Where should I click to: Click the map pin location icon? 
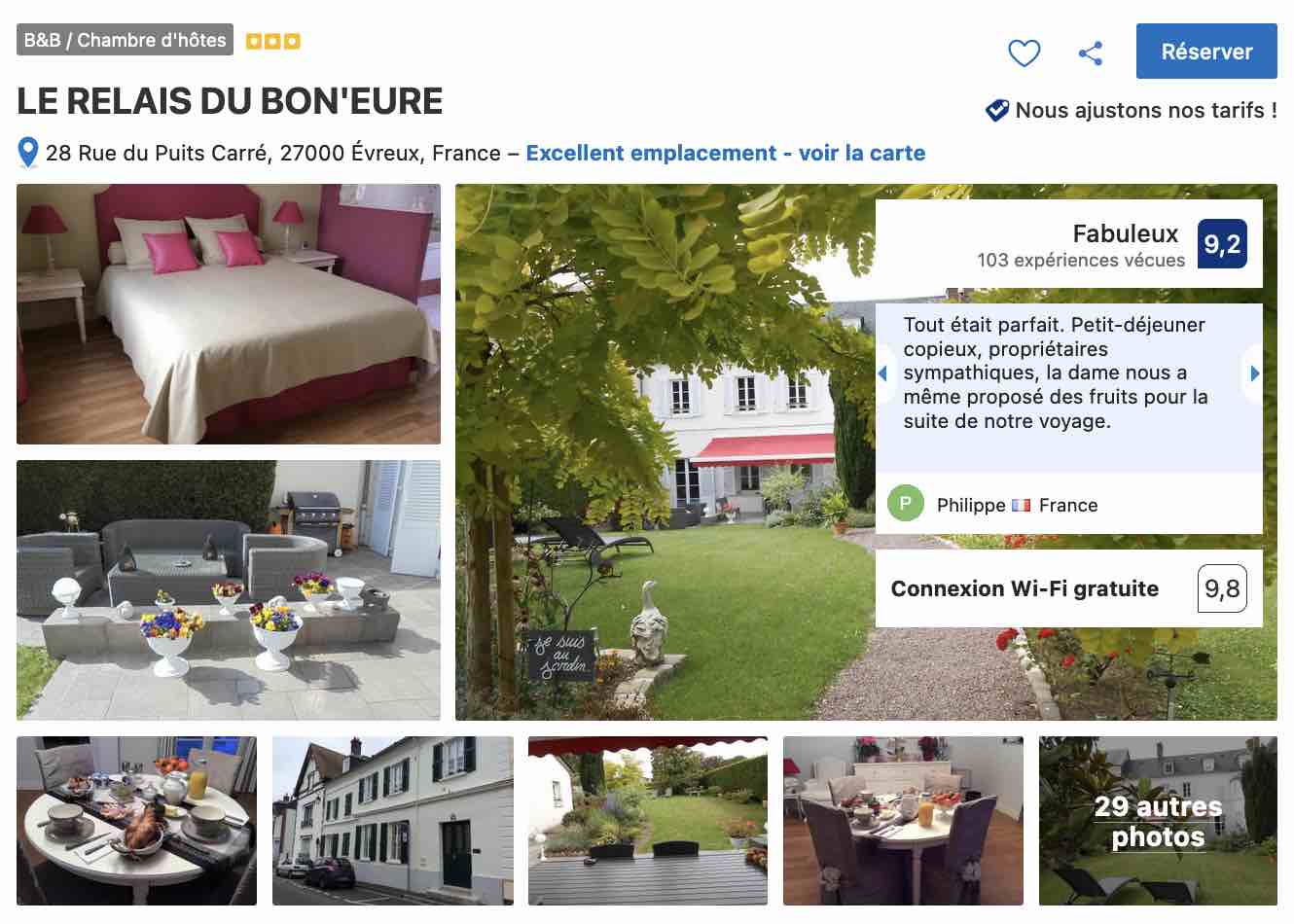click(28, 154)
